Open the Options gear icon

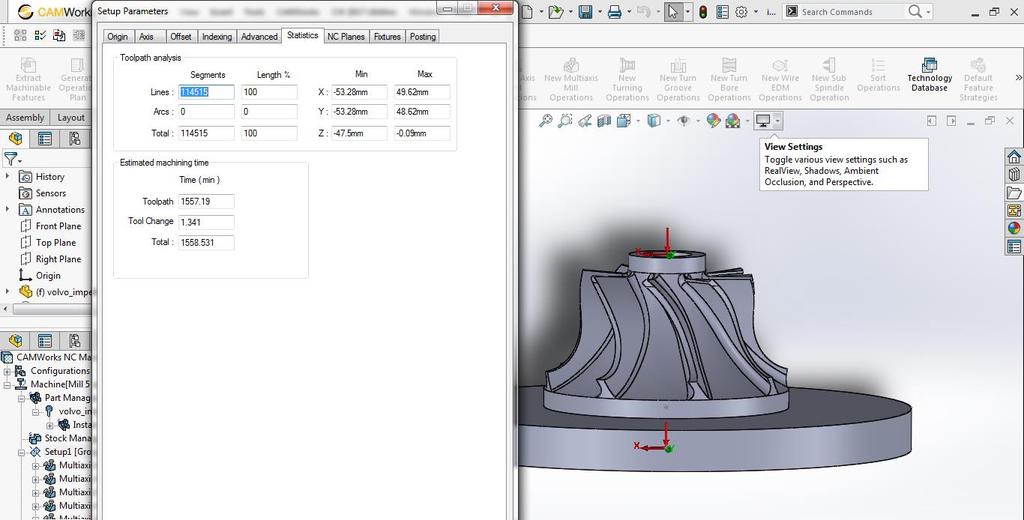(741, 12)
